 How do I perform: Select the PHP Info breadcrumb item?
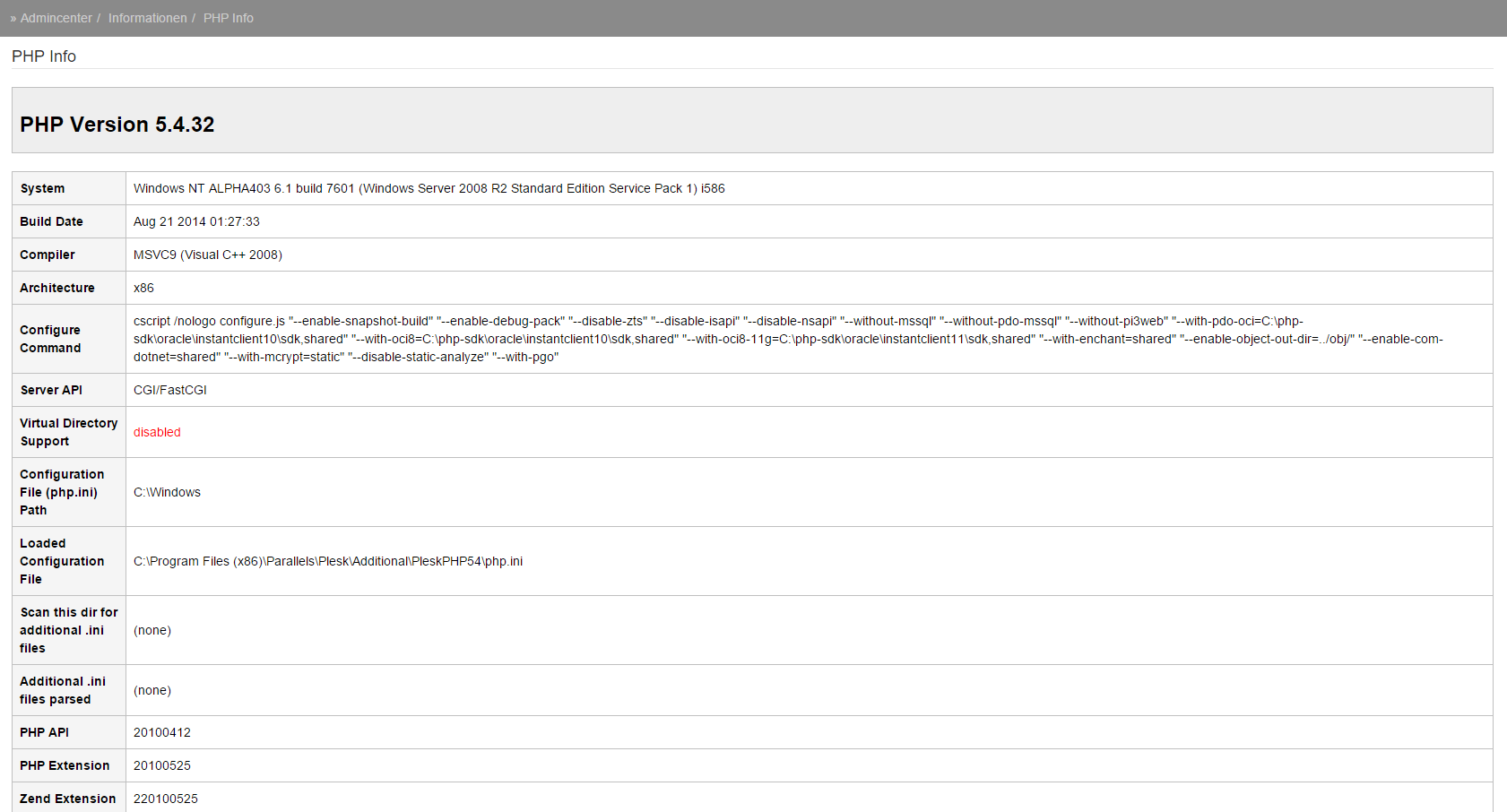click(229, 18)
